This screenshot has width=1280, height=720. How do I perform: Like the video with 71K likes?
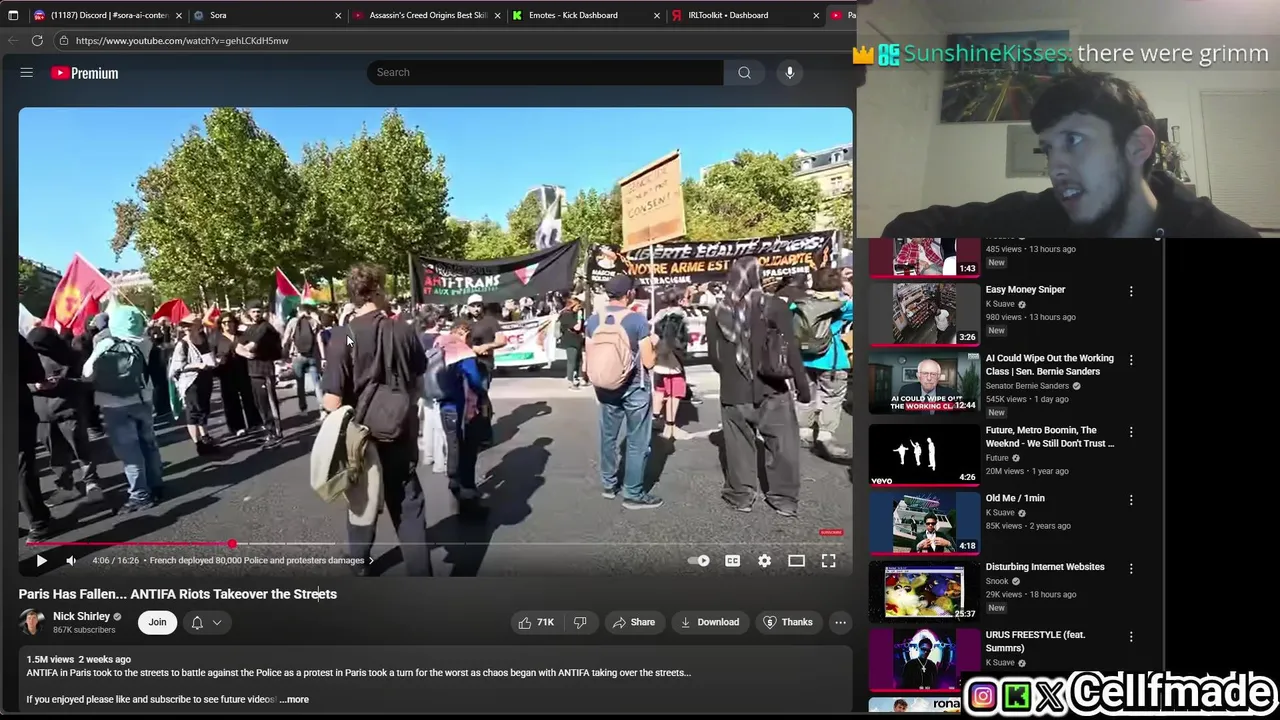[x=537, y=622]
